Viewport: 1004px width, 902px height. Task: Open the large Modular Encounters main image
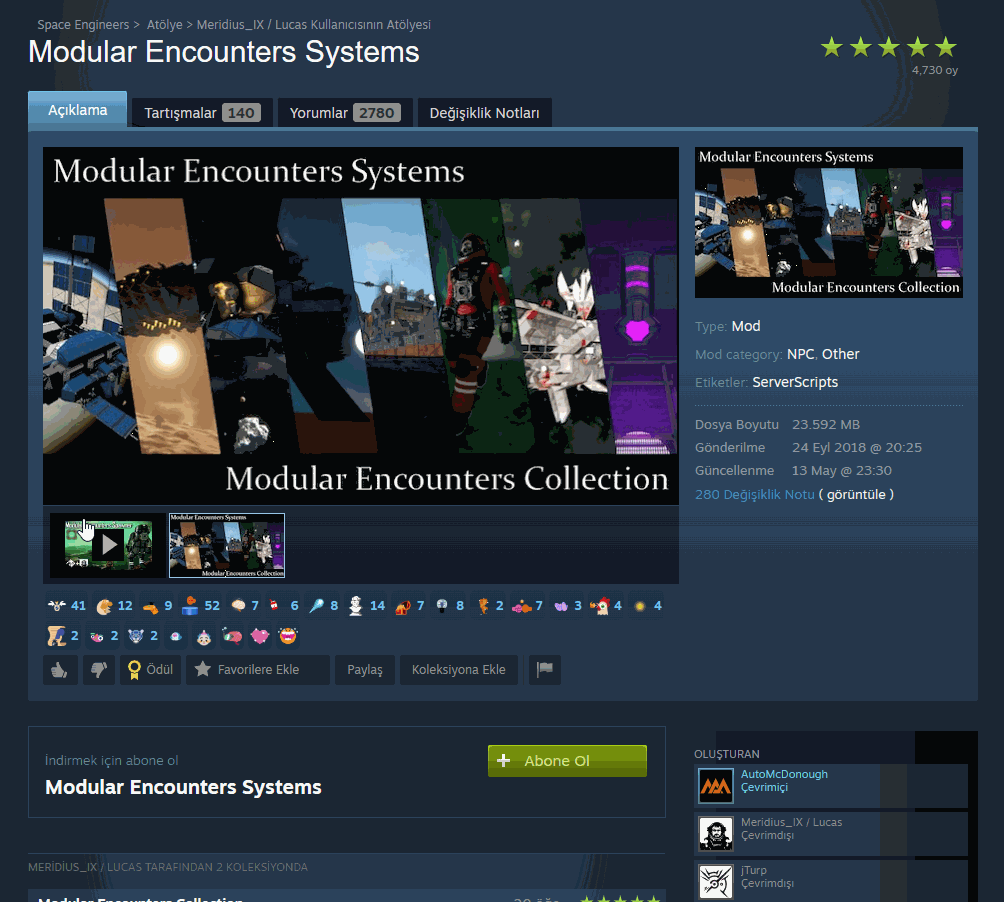pyautogui.click(x=360, y=326)
